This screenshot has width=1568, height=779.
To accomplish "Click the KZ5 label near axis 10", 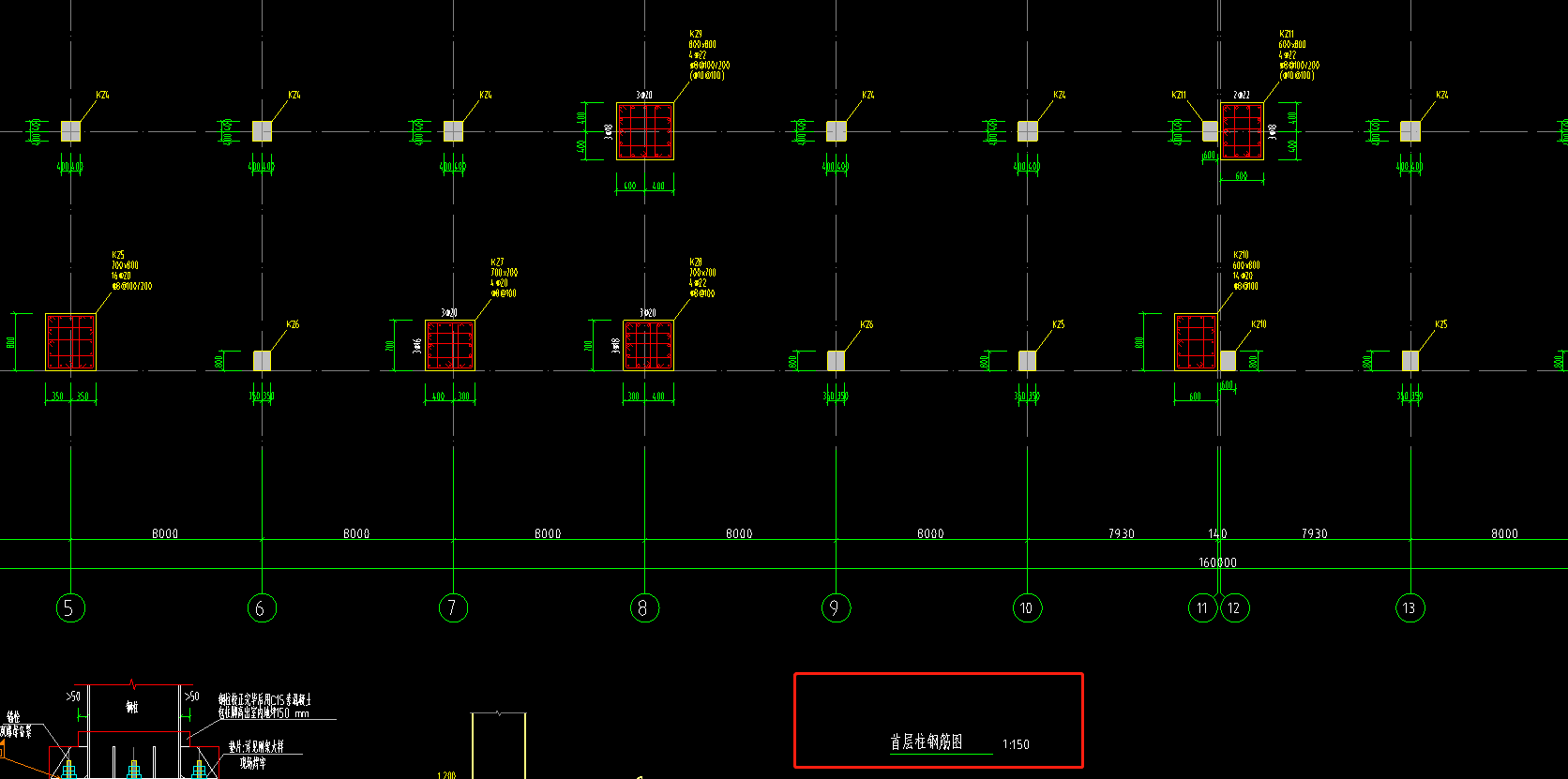I will [1058, 324].
